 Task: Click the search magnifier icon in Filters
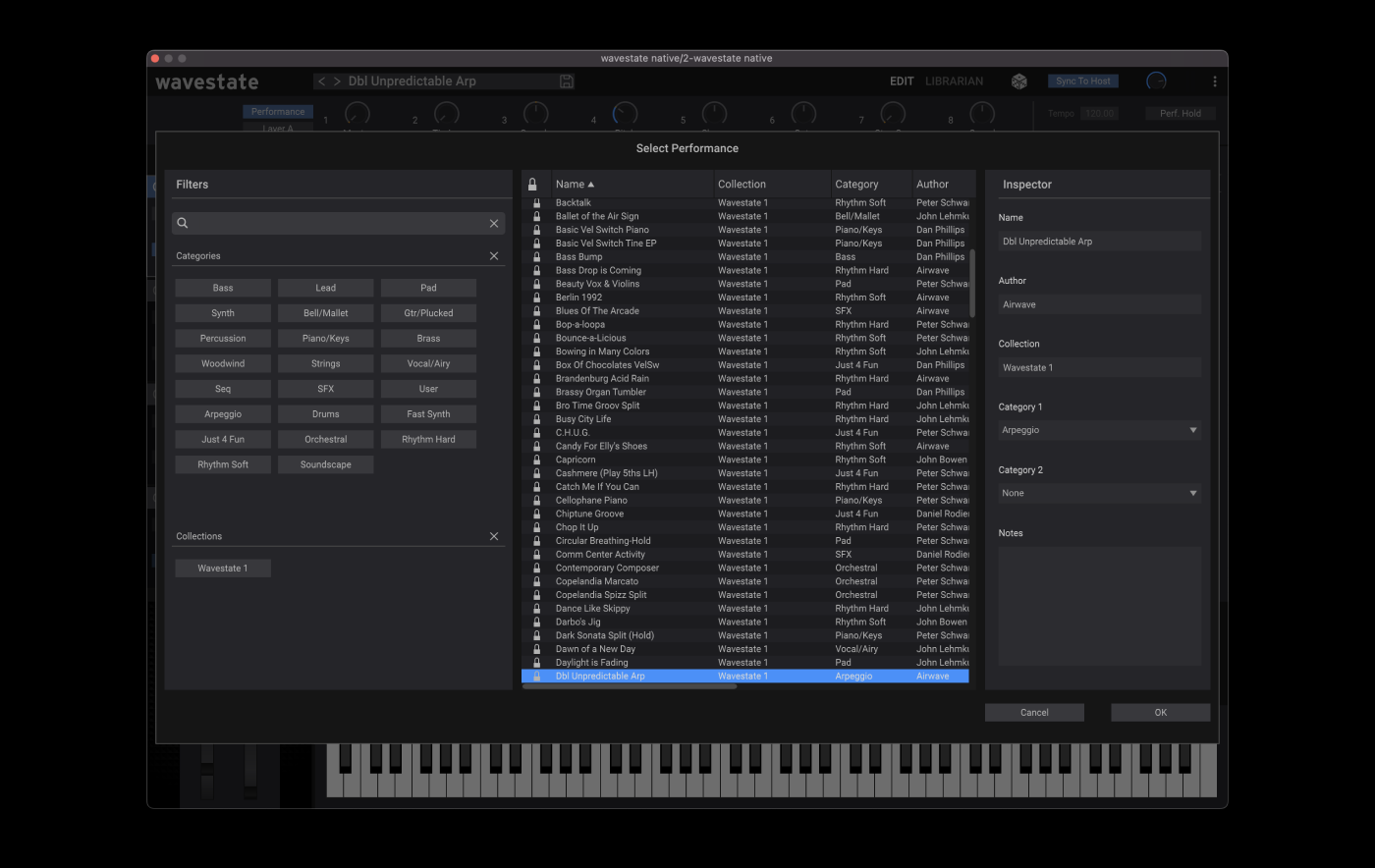point(183,223)
